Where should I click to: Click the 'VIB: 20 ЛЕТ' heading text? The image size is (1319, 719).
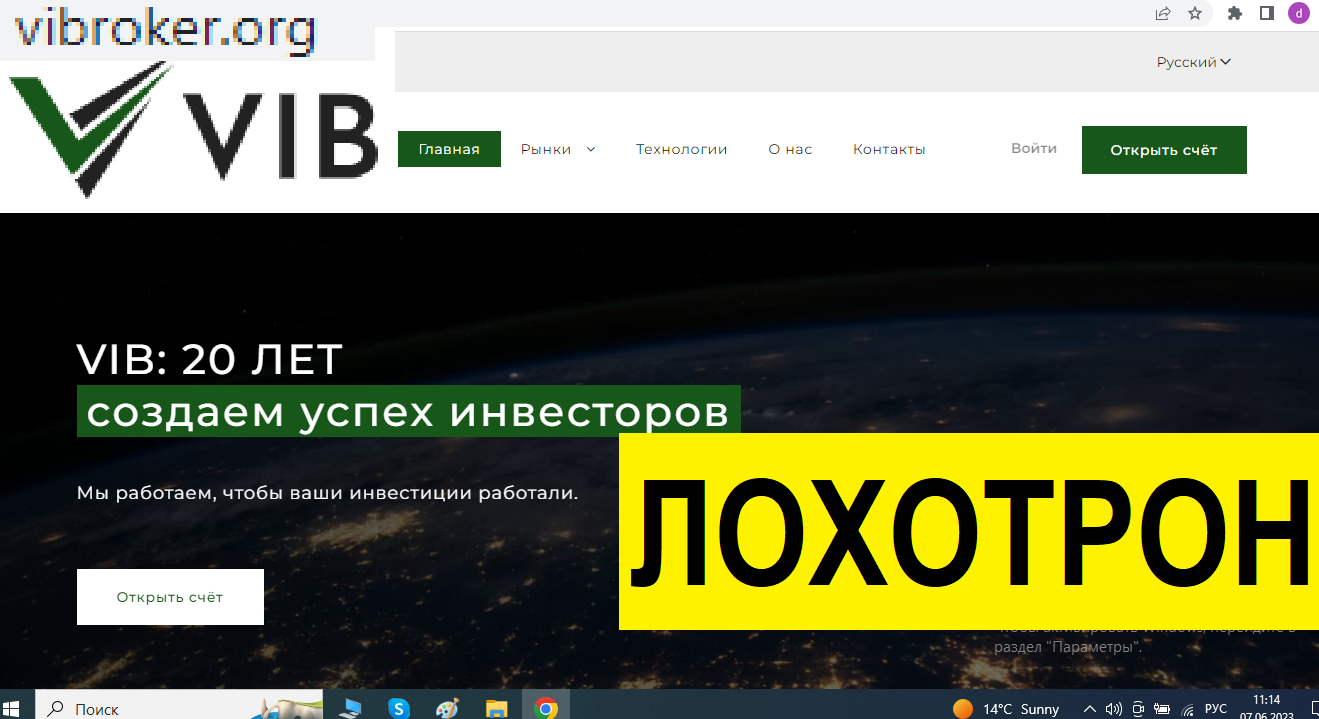click(x=210, y=360)
